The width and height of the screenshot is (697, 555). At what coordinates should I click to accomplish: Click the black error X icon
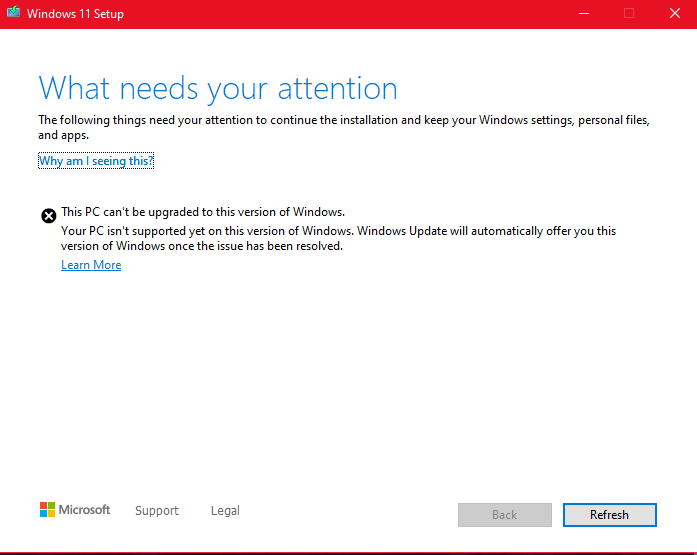(49, 216)
